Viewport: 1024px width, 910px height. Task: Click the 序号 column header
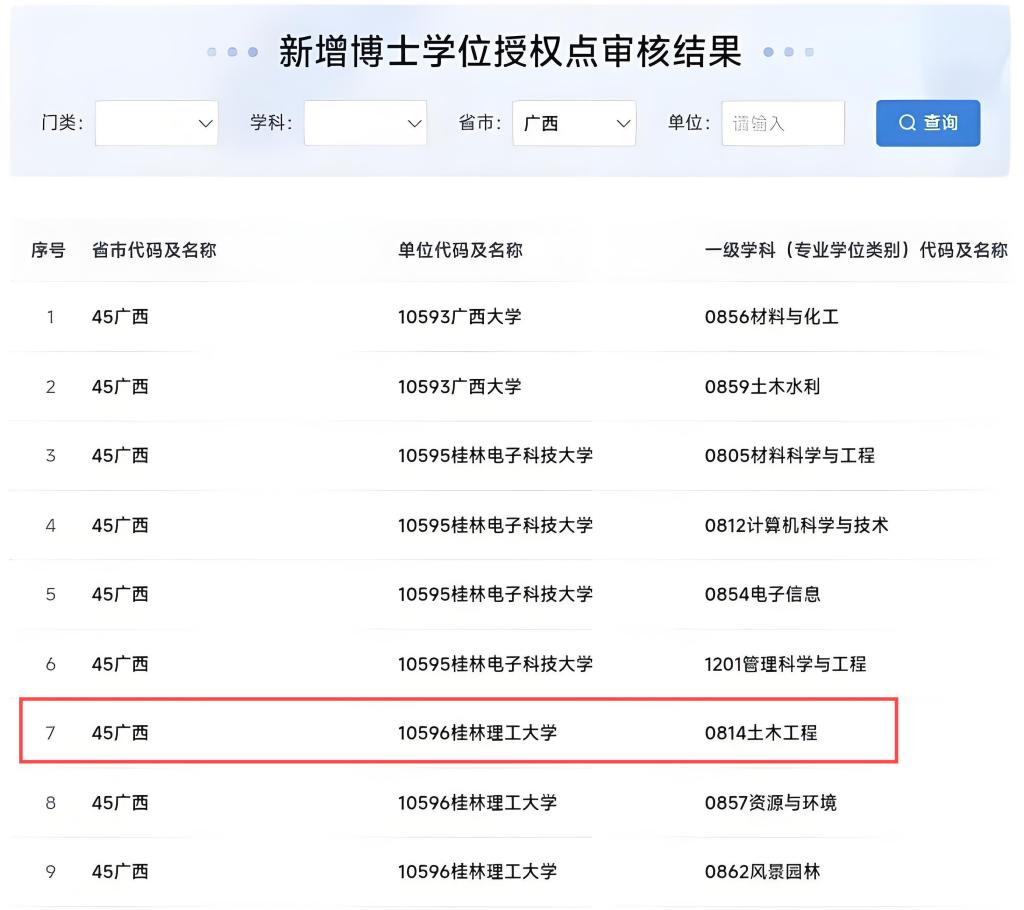pos(48,250)
